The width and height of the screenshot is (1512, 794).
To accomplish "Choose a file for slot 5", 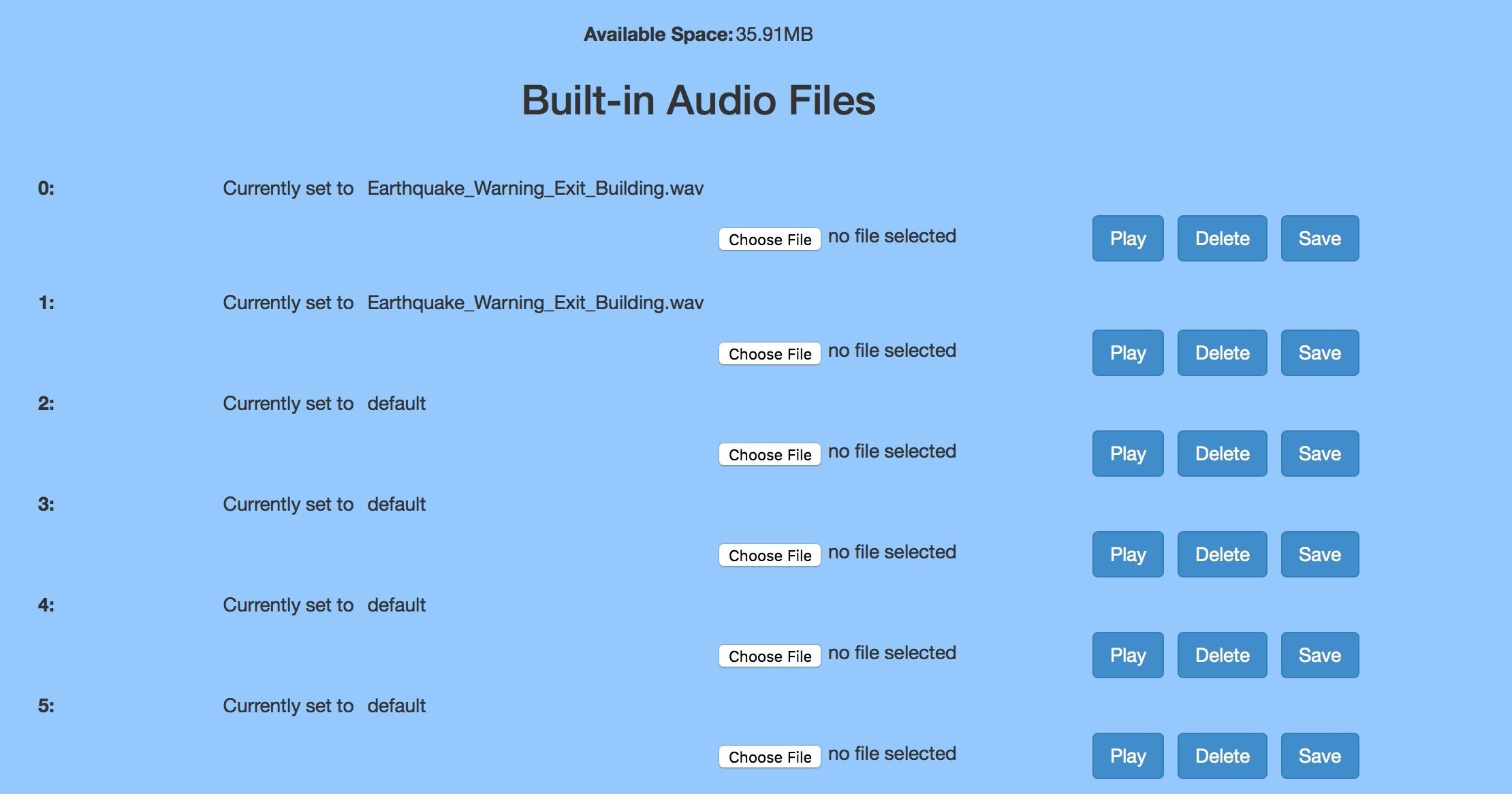I will pos(770,755).
